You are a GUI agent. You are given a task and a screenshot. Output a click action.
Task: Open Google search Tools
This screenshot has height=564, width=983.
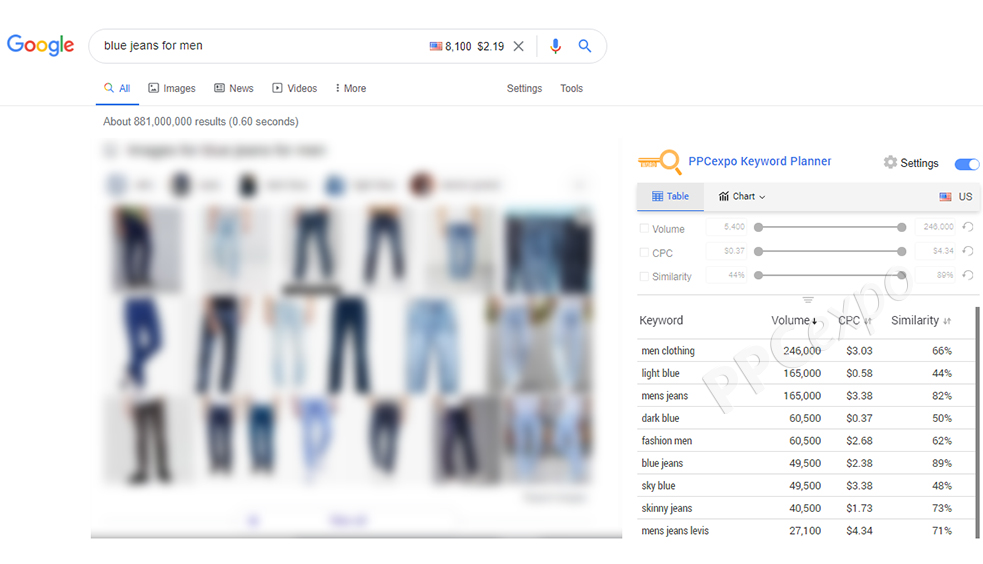coord(571,88)
